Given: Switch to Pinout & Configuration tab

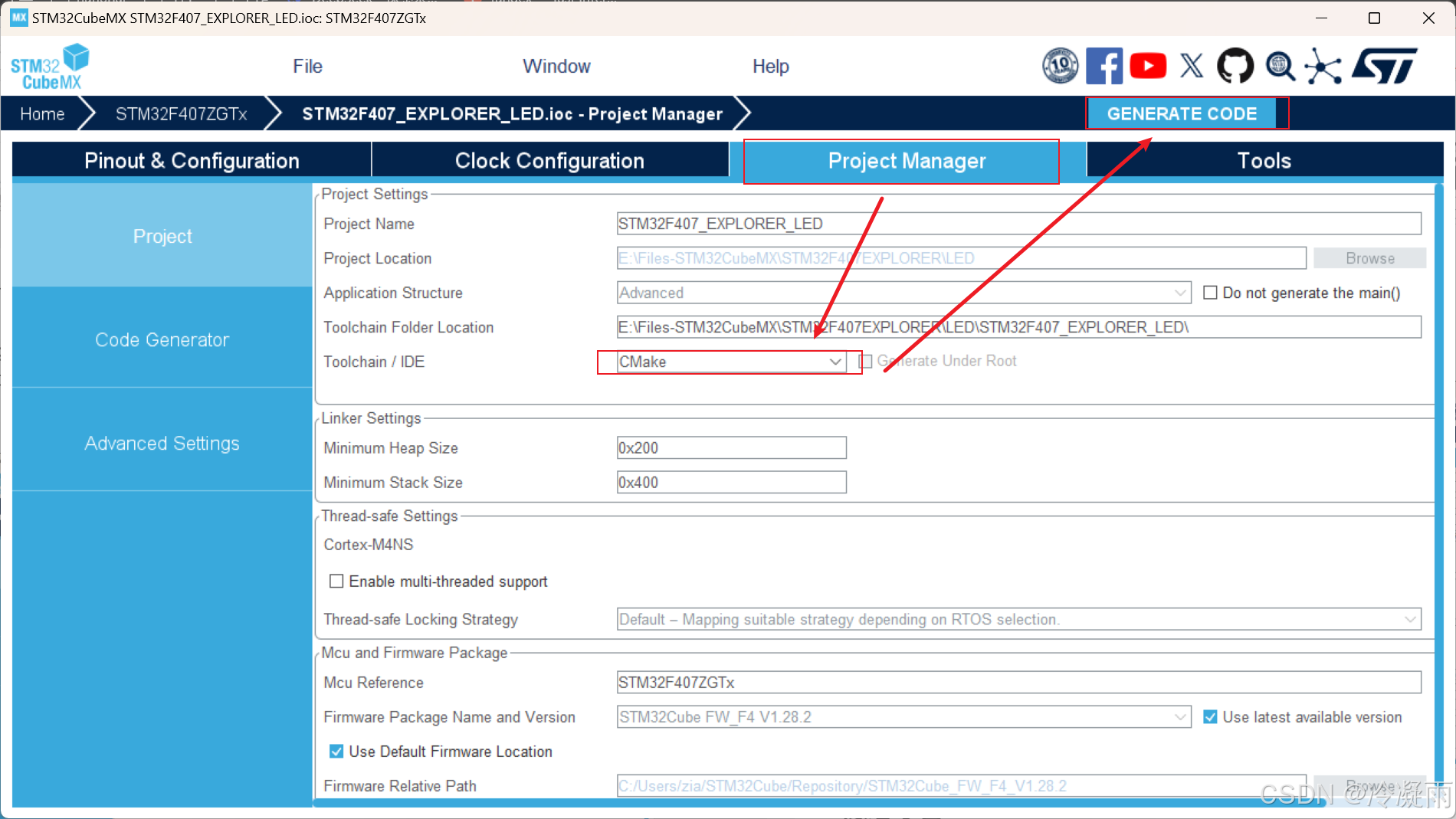Looking at the screenshot, I should pos(192,160).
